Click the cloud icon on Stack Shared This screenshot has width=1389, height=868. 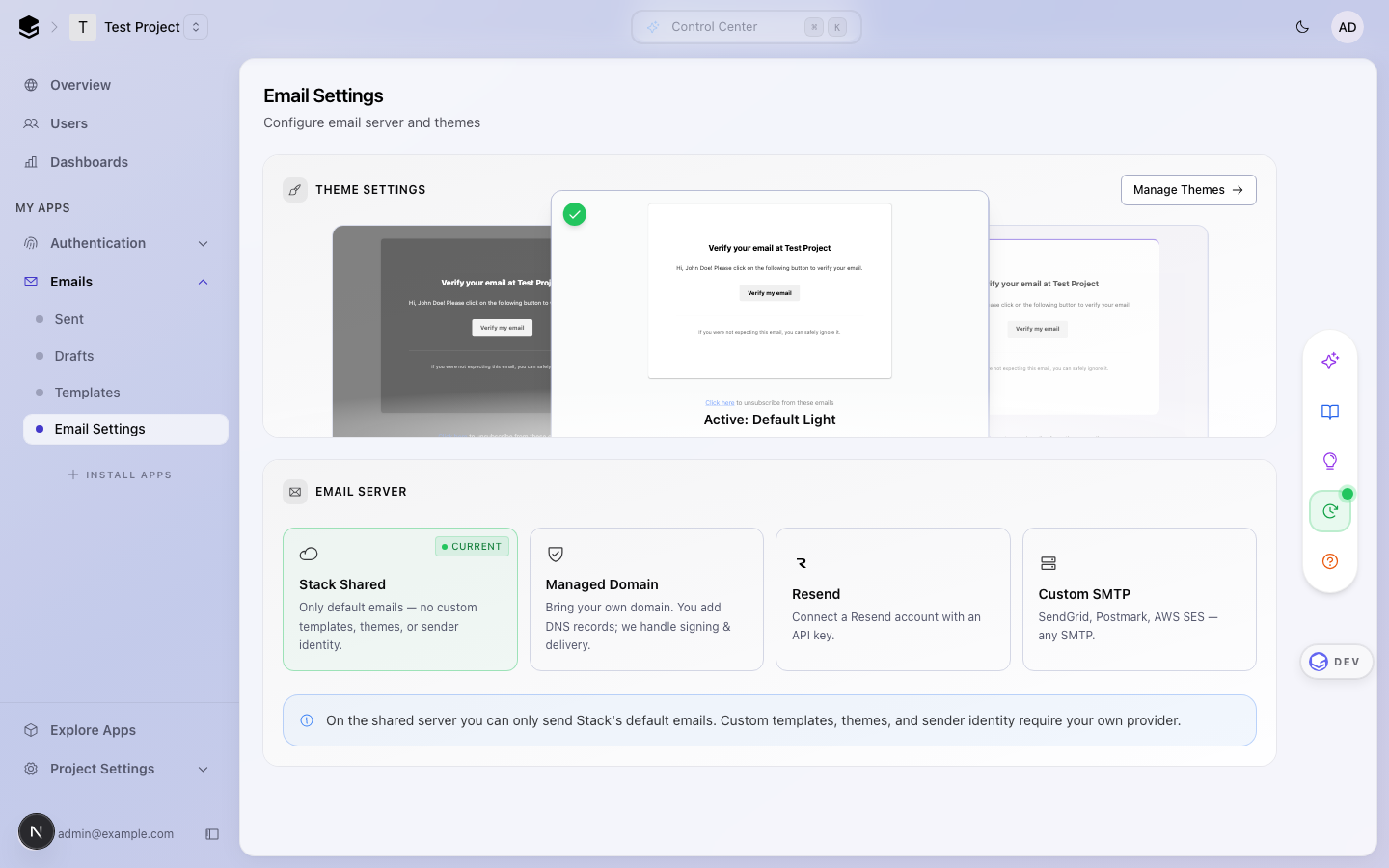tap(309, 554)
